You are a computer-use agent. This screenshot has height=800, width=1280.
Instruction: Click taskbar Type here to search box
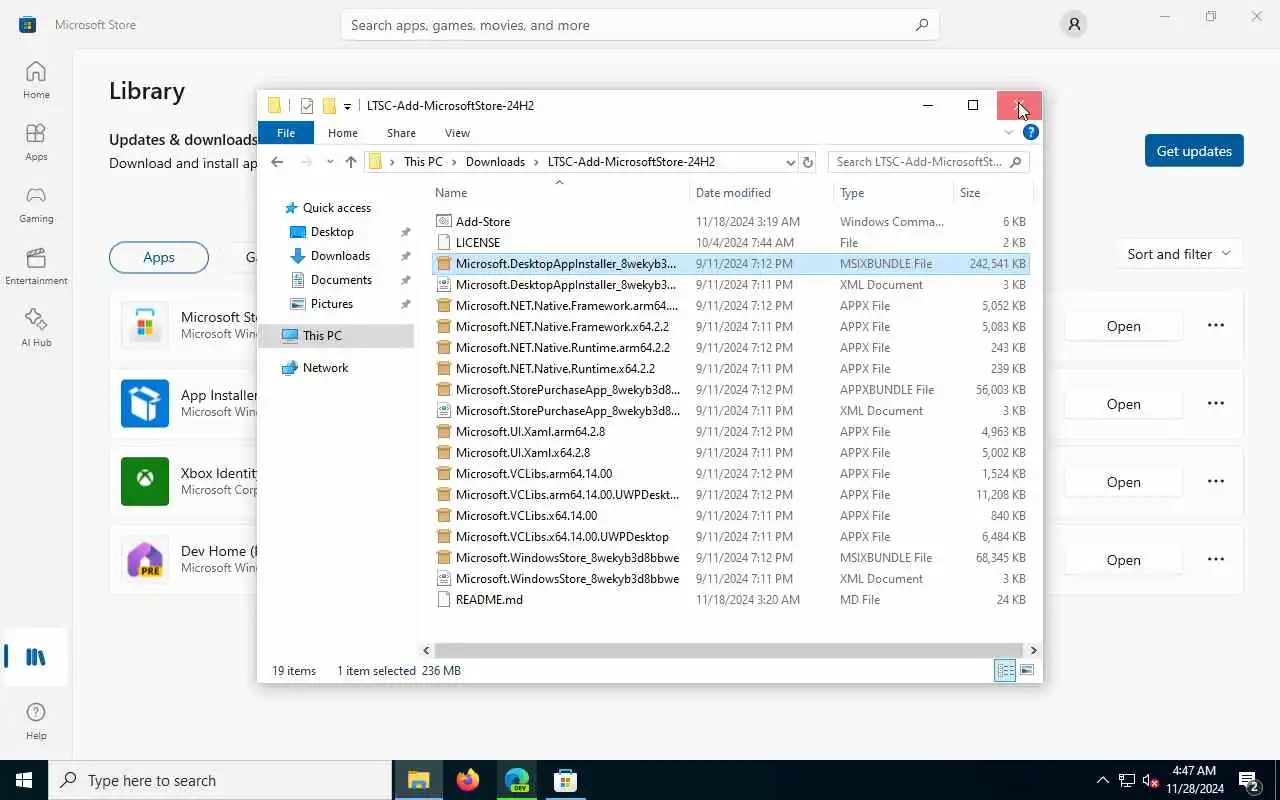tap(220, 780)
